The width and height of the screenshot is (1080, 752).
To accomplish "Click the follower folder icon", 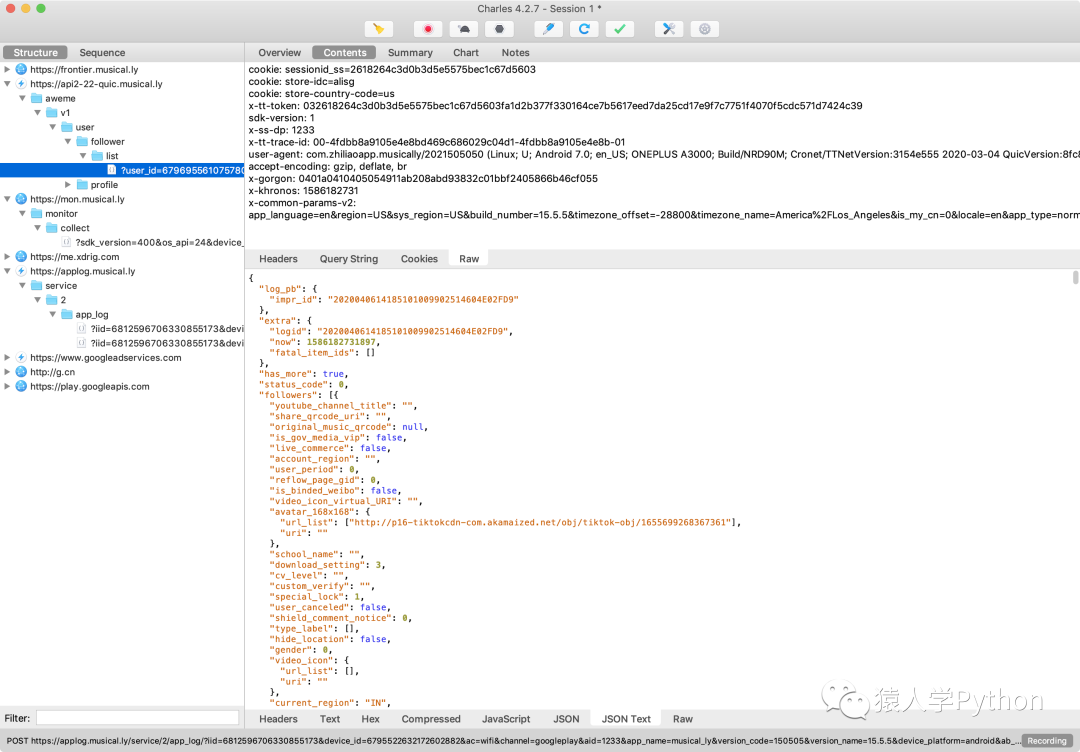I will click(82, 141).
